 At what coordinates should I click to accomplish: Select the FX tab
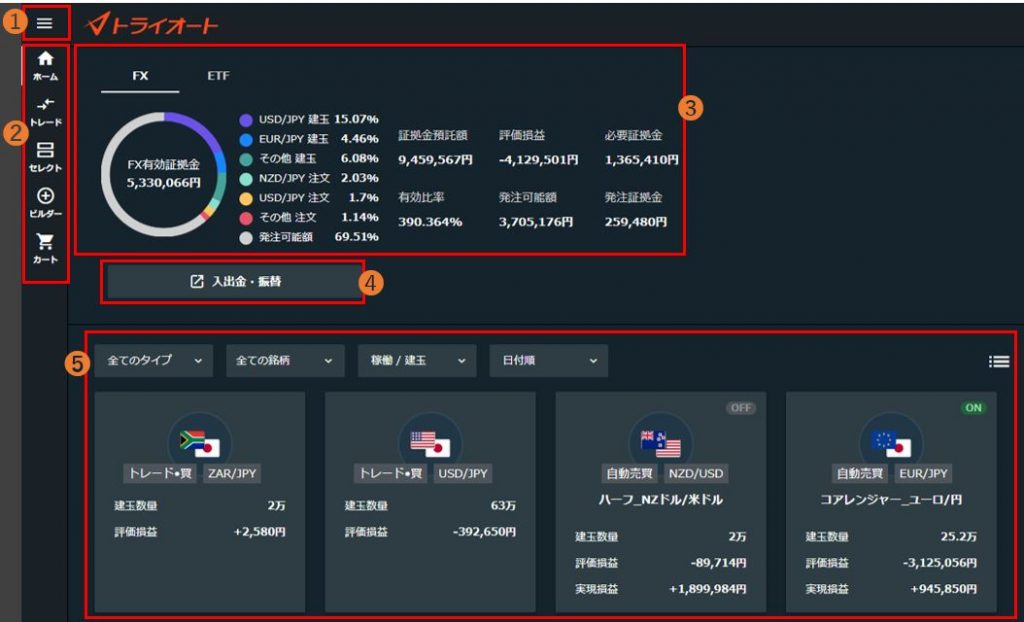click(x=140, y=76)
